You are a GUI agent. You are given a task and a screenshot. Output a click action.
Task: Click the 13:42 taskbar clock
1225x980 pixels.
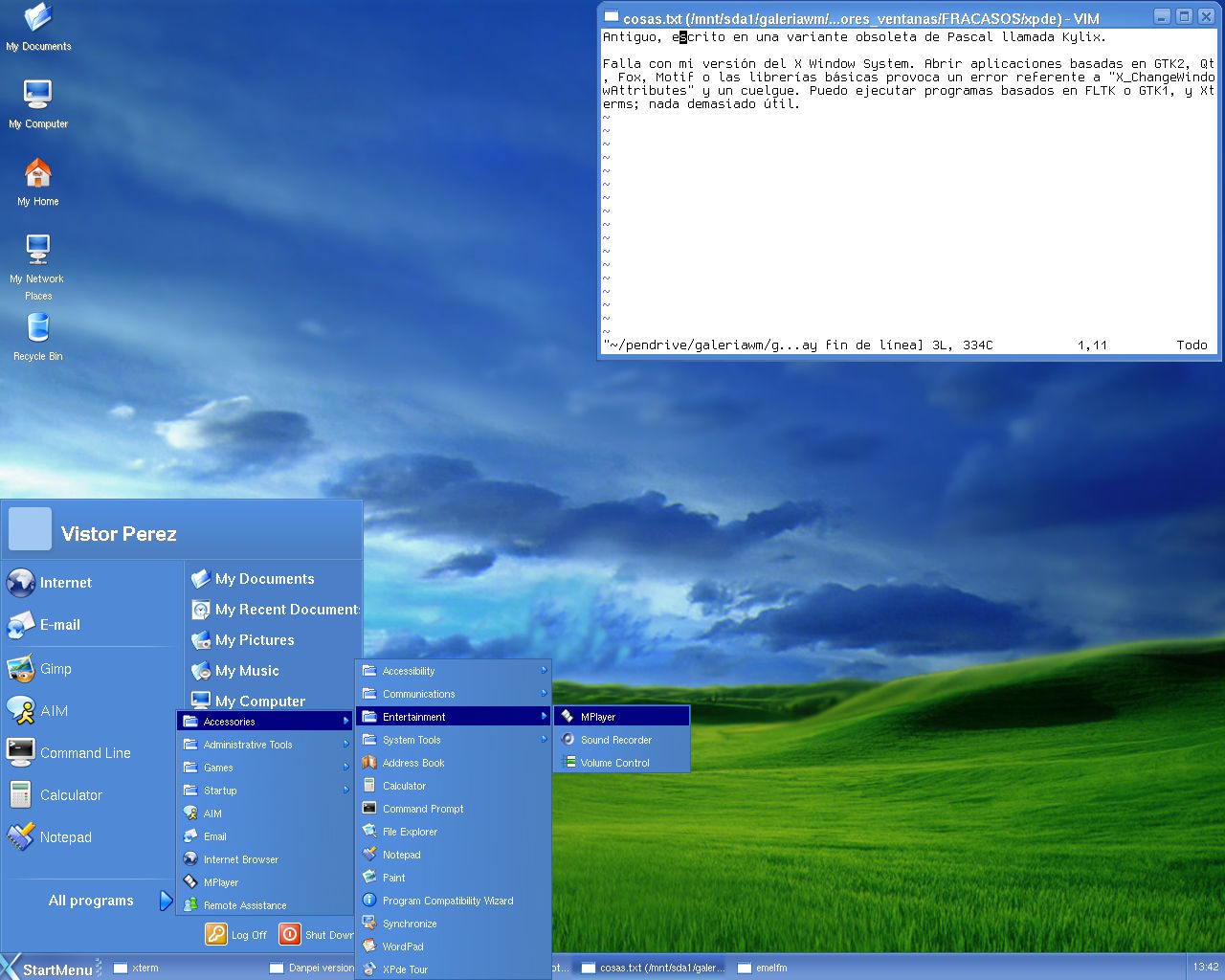point(1206,967)
